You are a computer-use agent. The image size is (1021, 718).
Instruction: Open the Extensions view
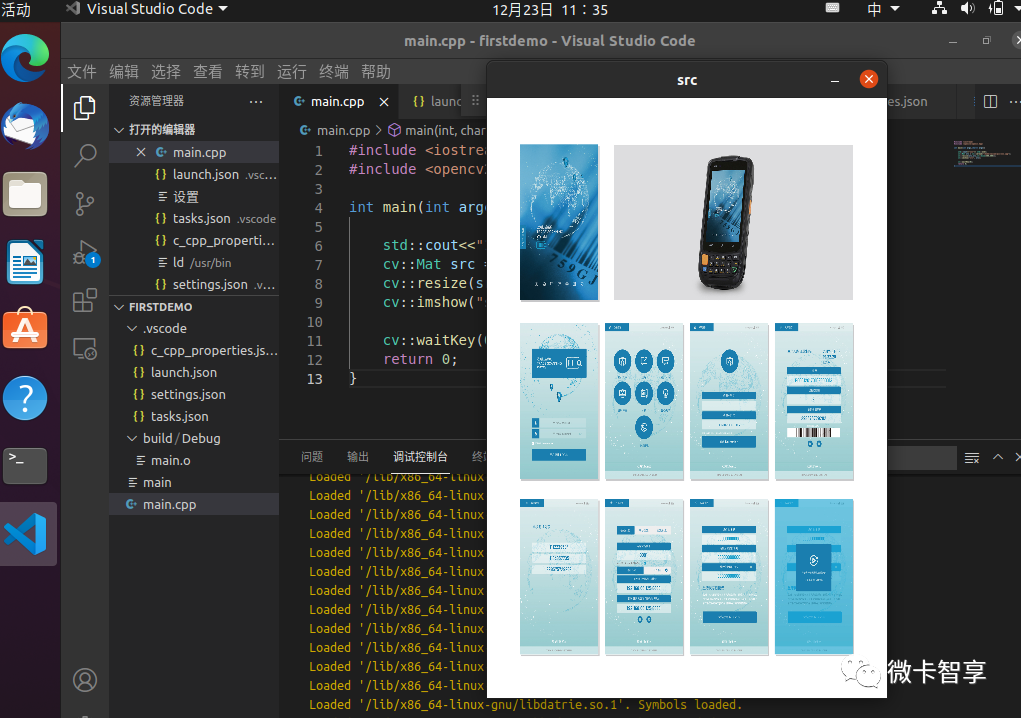click(85, 301)
